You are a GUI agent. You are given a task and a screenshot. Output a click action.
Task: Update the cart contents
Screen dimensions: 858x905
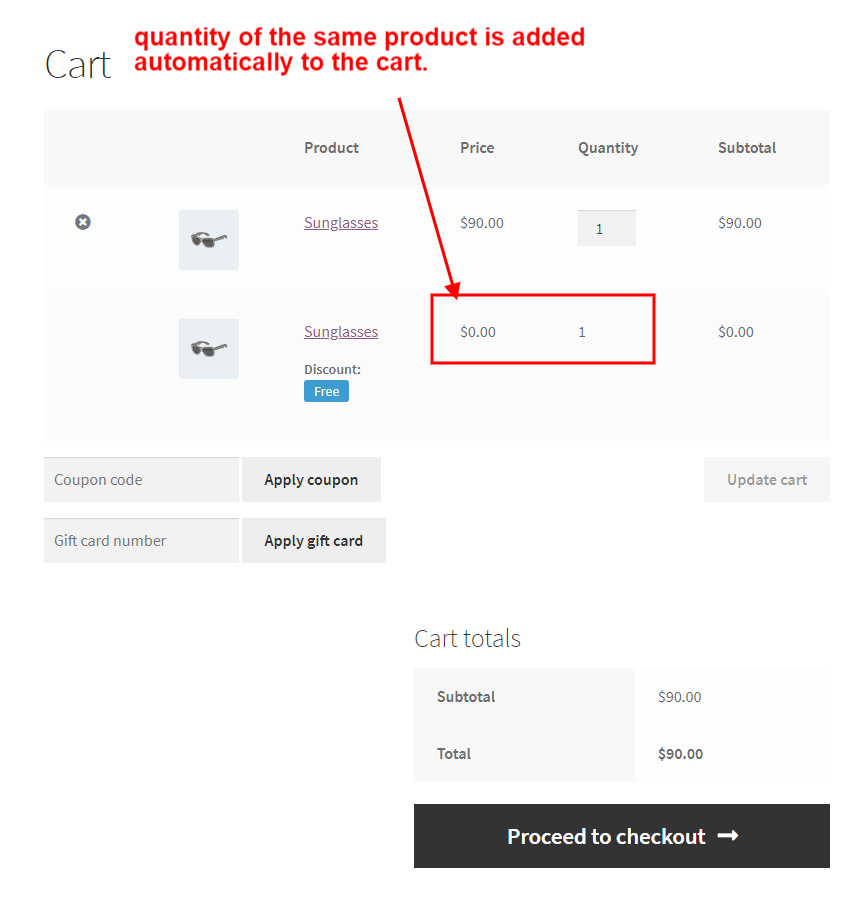click(x=766, y=480)
